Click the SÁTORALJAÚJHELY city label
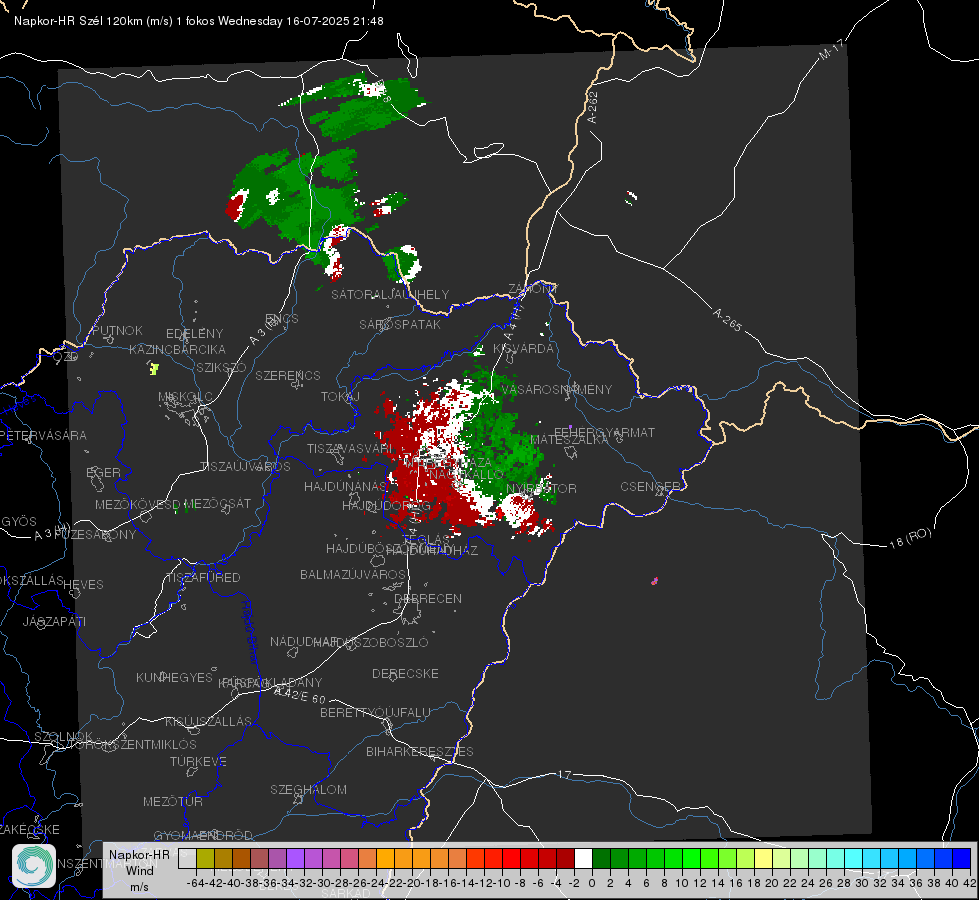This screenshot has height=900, width=979. (390, 294)
